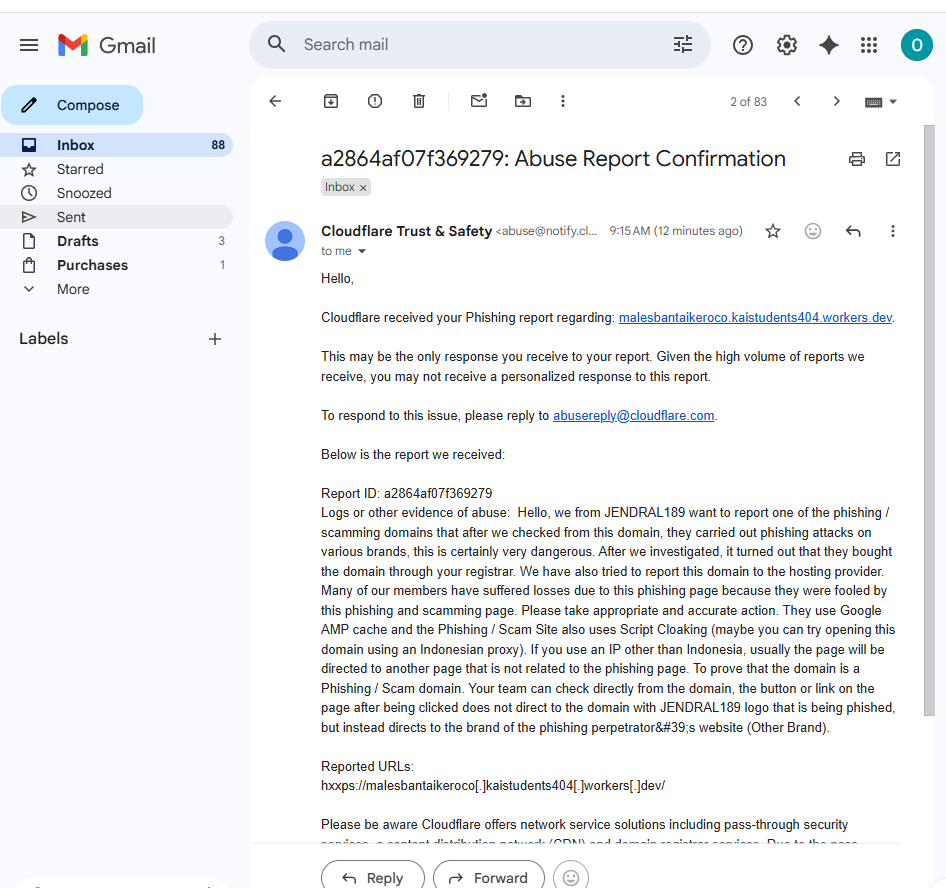Image resolution: width=946 pixels, height=888 pixels.
Task: Go to the newer email
Action: (797, 101)
